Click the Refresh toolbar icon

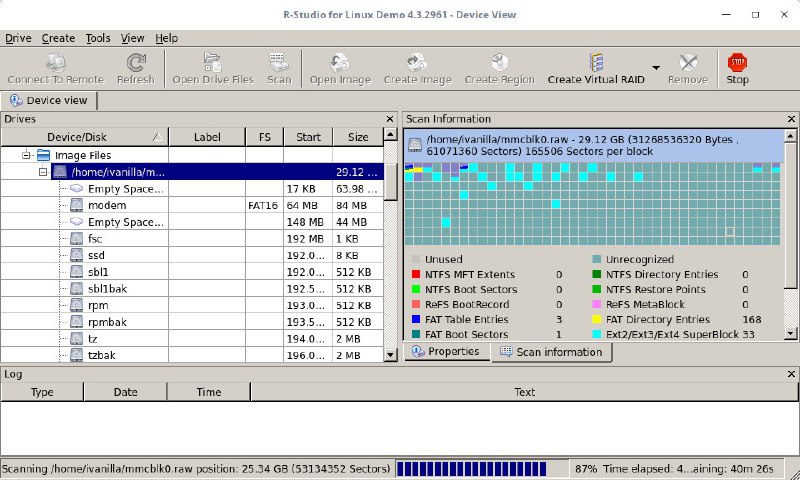pyautogui.click(x=136, y=63)
